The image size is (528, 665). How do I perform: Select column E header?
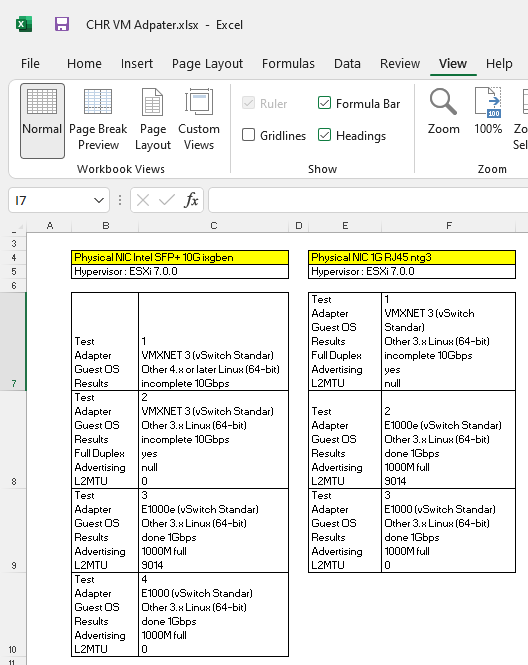345,226
